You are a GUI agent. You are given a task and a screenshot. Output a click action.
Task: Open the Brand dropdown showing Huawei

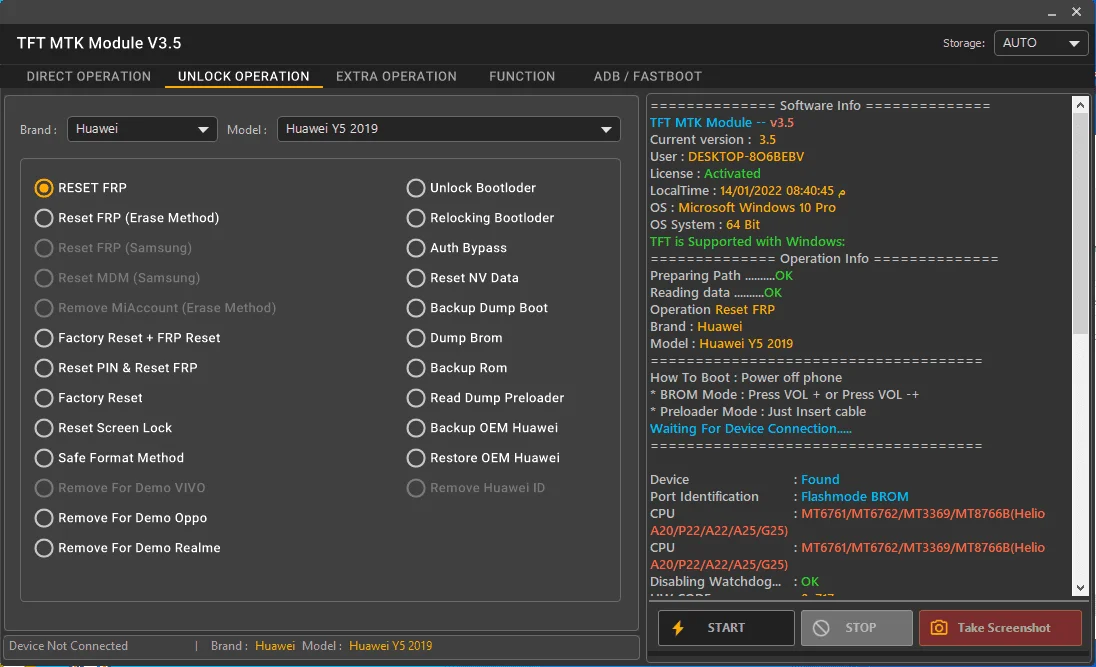142,129
